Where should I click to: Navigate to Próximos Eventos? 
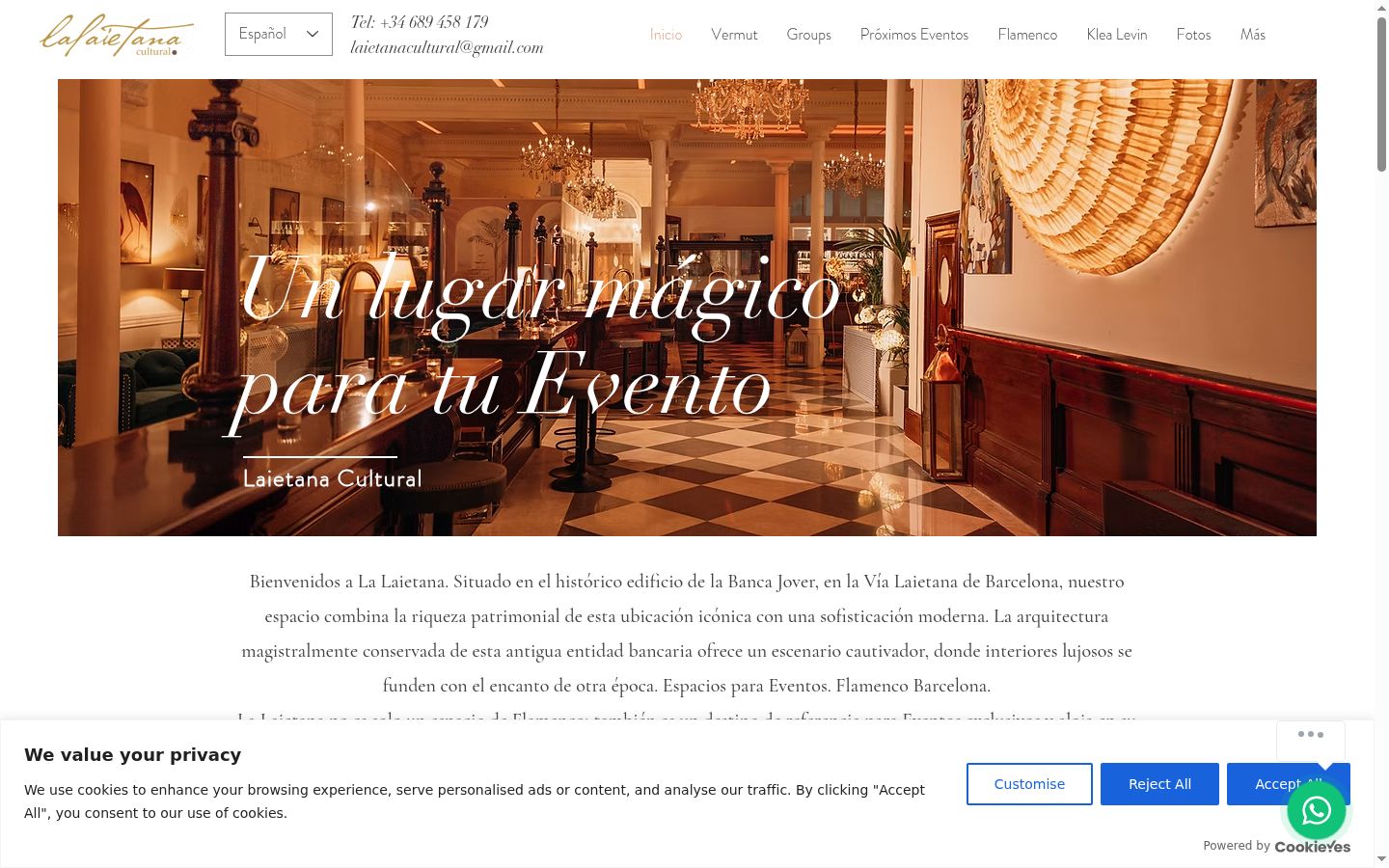coord(914,35)
